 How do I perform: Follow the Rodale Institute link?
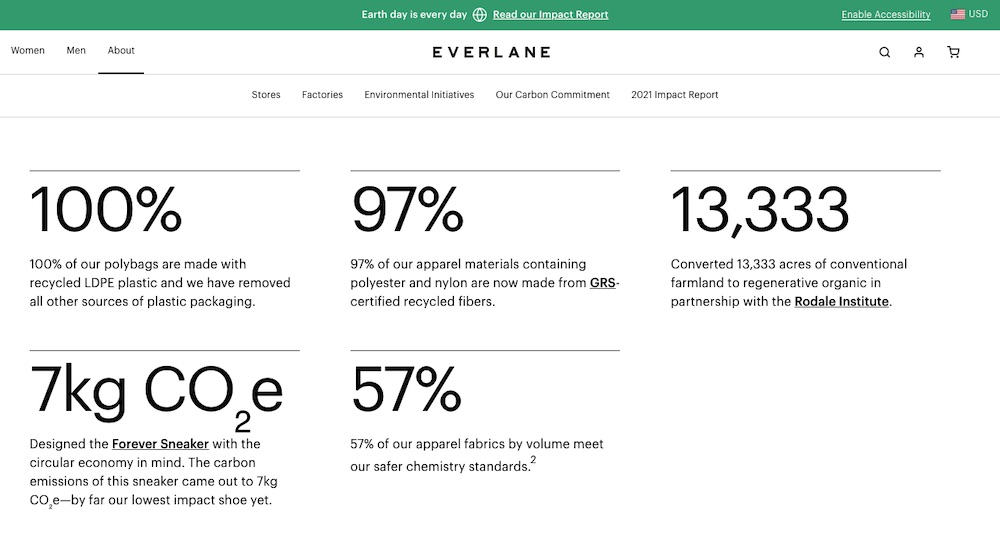(841, 301)
